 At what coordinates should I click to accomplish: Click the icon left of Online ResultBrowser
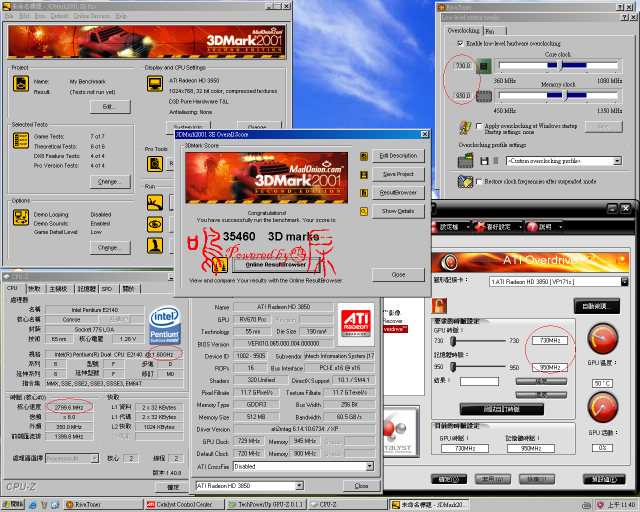[220, 265]
